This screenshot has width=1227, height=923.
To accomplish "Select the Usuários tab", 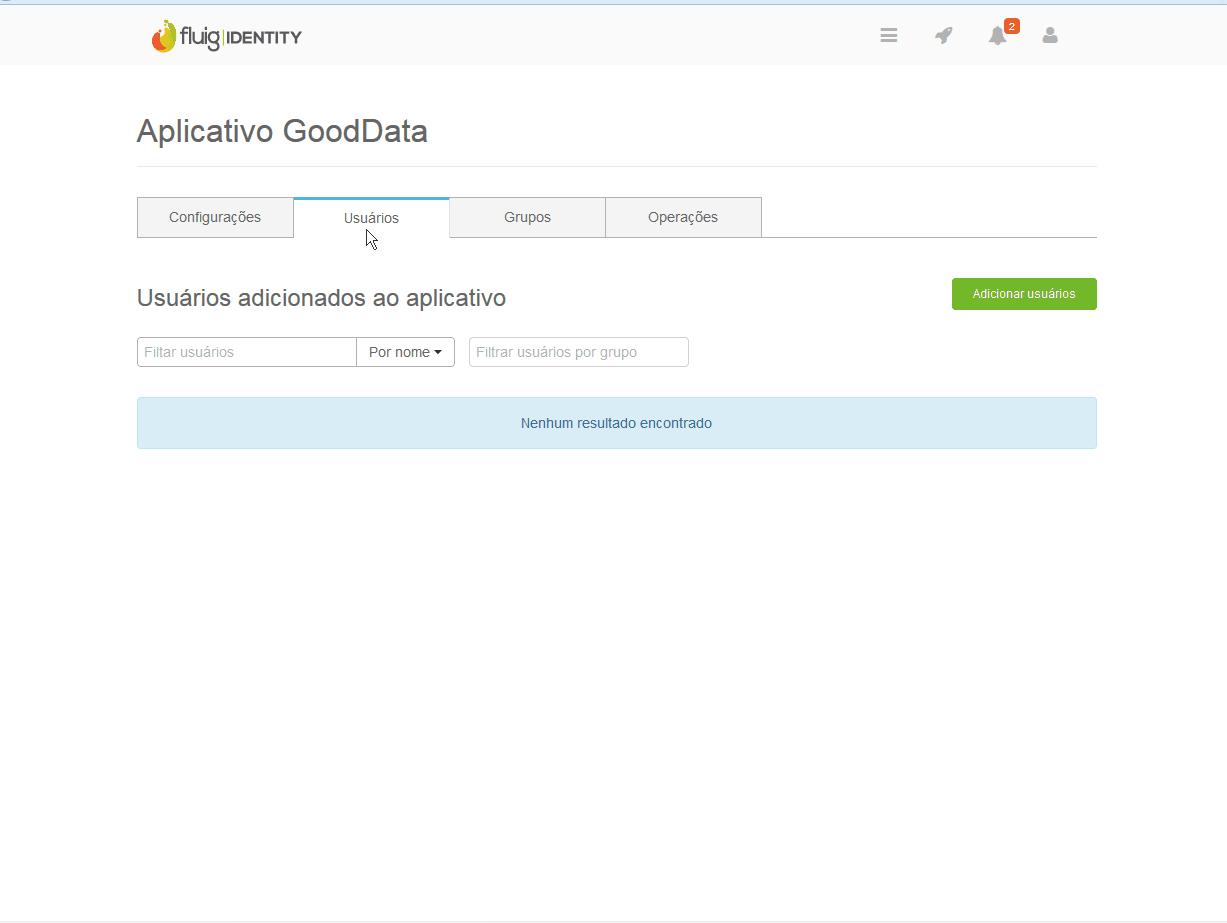I will click(x=371, y=218).
